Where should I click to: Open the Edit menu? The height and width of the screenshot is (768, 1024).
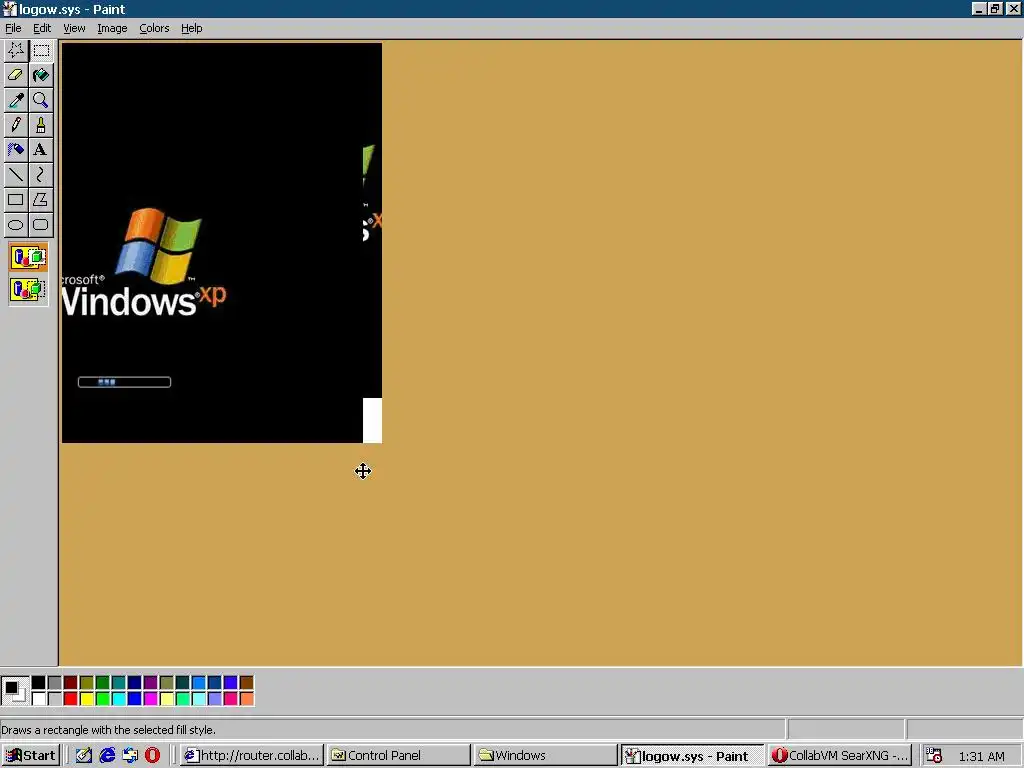click(42, 28)
